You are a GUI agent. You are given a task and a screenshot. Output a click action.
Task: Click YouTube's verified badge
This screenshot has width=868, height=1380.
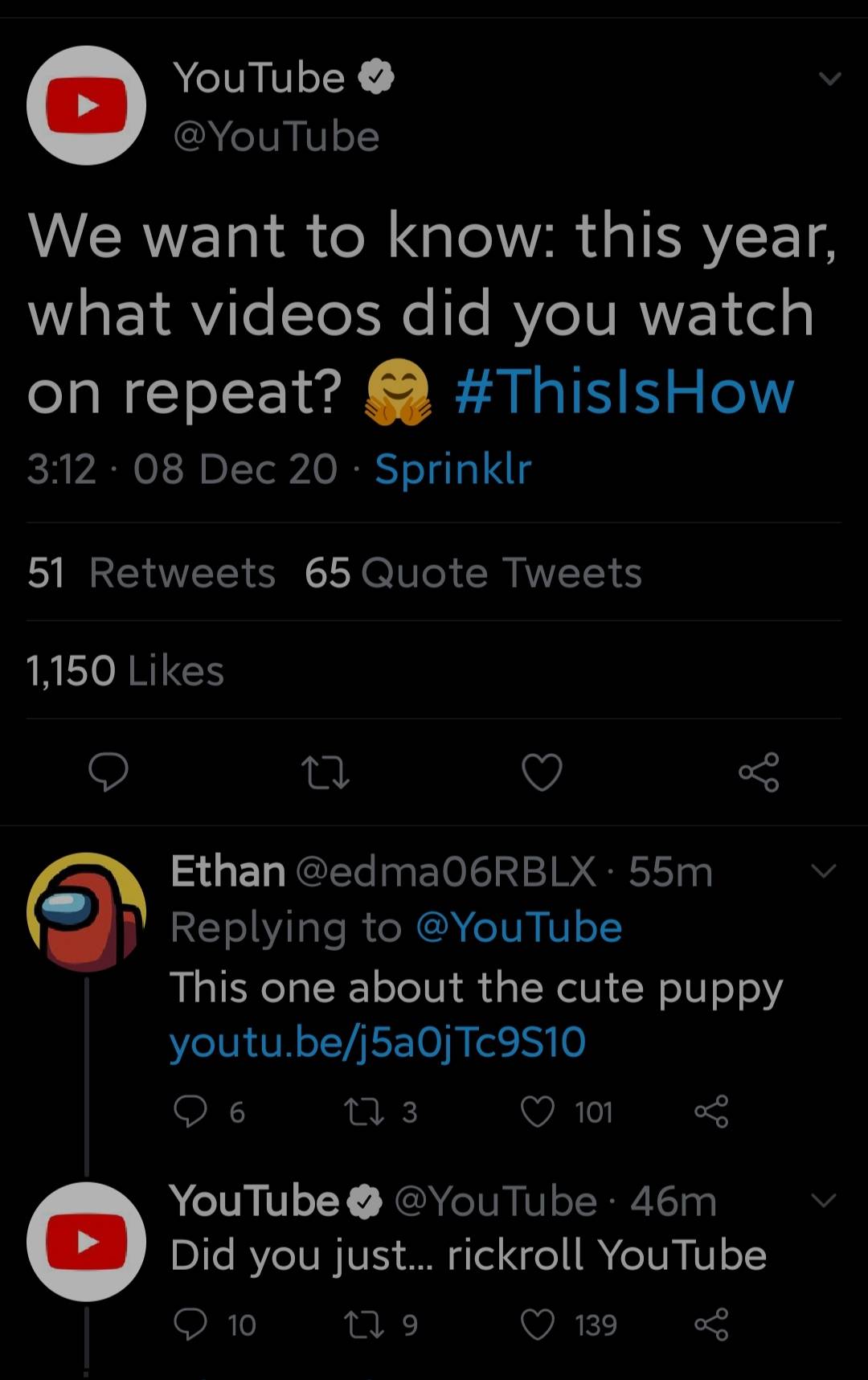click(376, 76)
